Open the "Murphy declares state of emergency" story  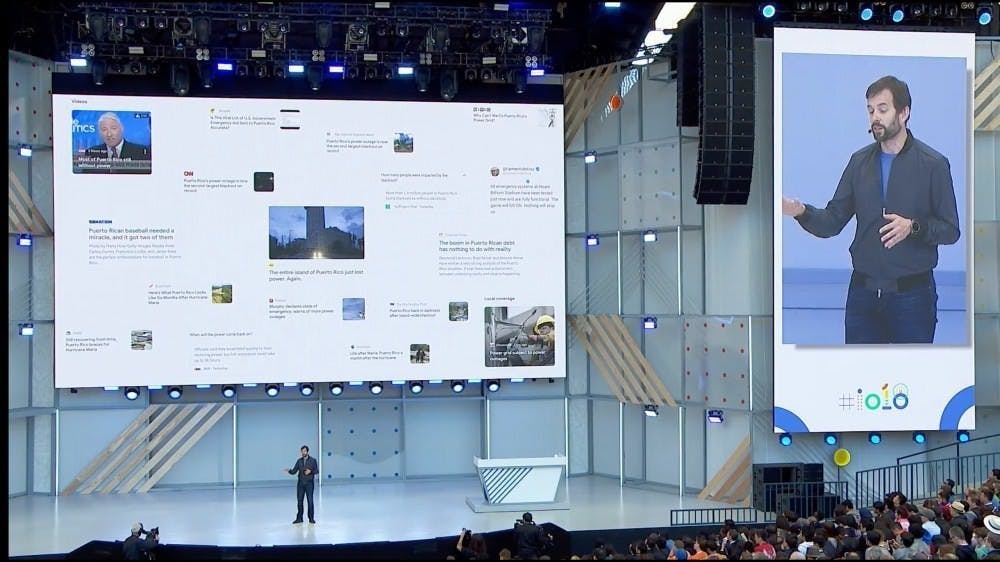tap(302, 309)
